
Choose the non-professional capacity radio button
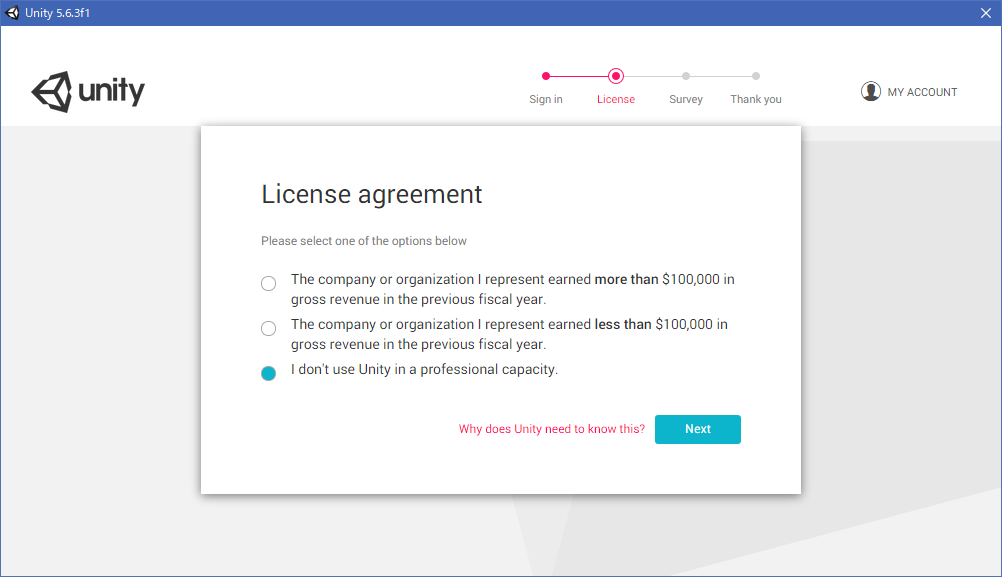(268, 373)
